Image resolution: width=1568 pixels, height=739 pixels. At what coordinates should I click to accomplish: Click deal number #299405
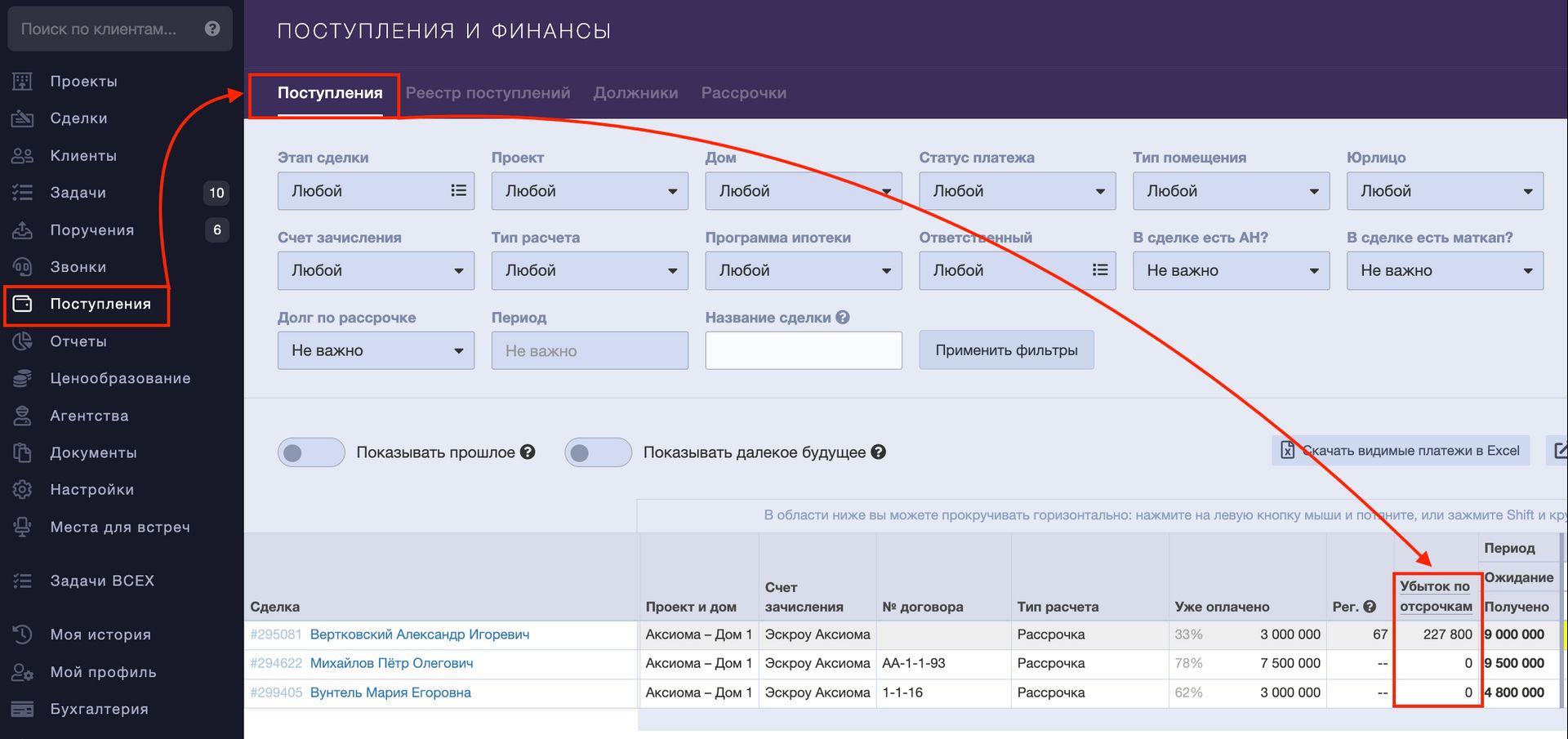(276, 692)
